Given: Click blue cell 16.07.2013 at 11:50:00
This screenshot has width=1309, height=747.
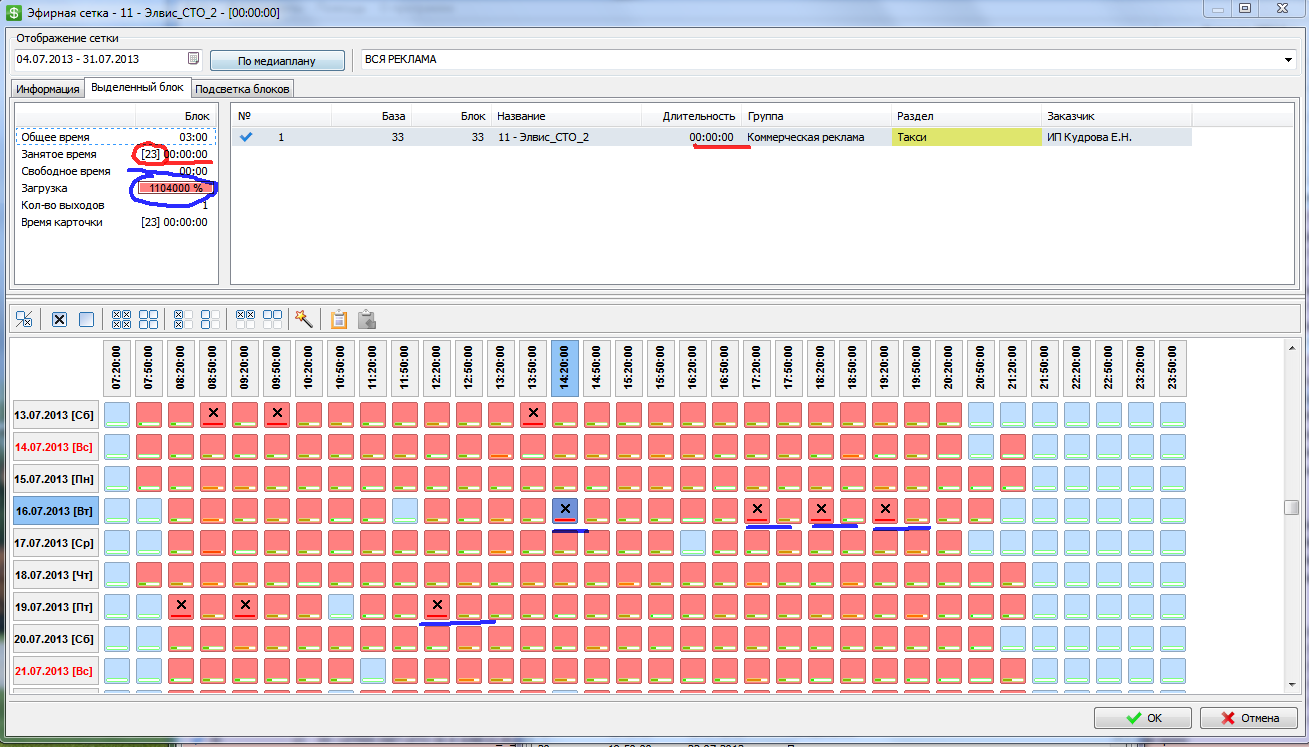Looking at the screenshot, I should point(405,511).
